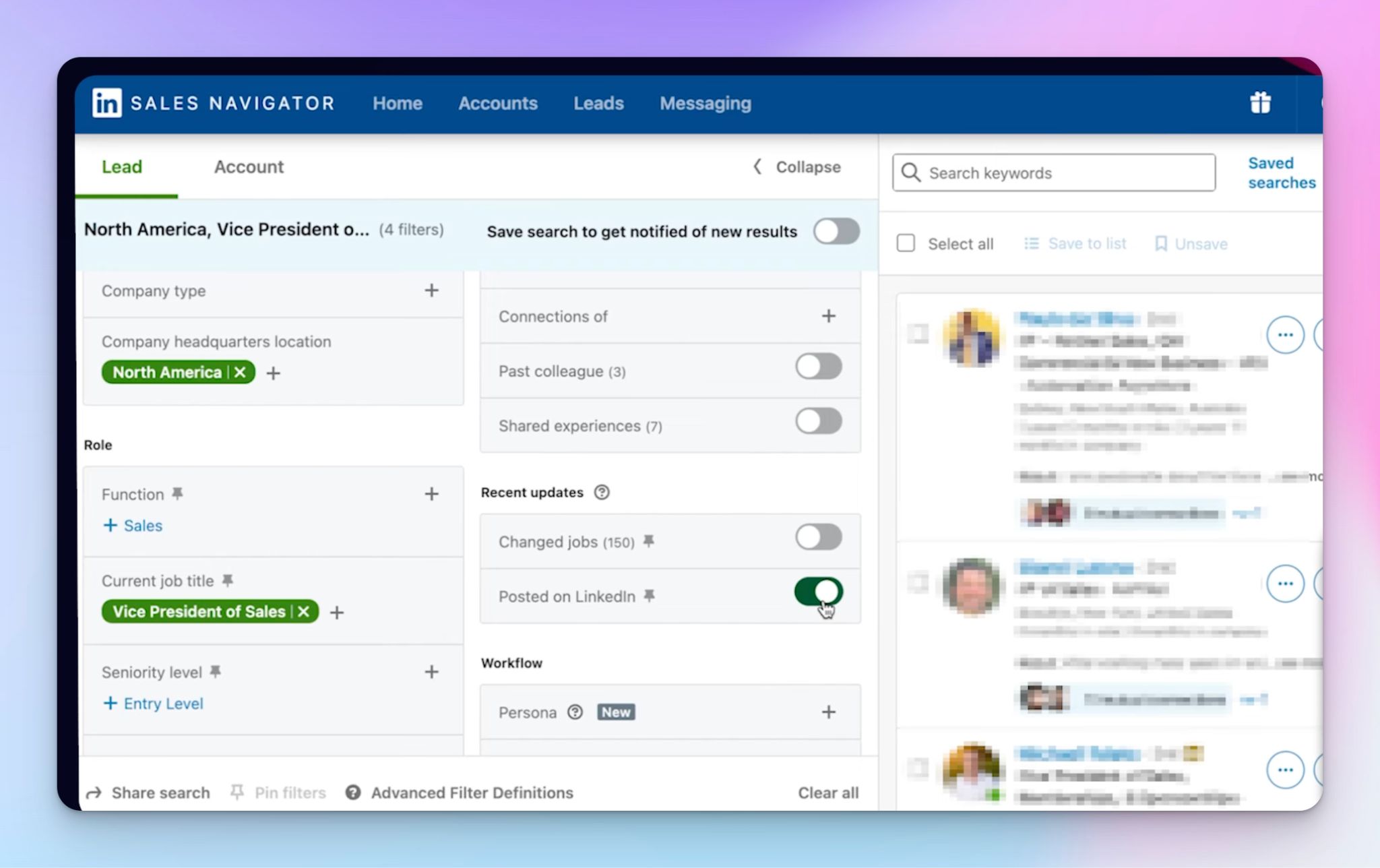Enable the Shared experiences toggle
Viewport: 1380px width, 868px height.
click(818, 421)
